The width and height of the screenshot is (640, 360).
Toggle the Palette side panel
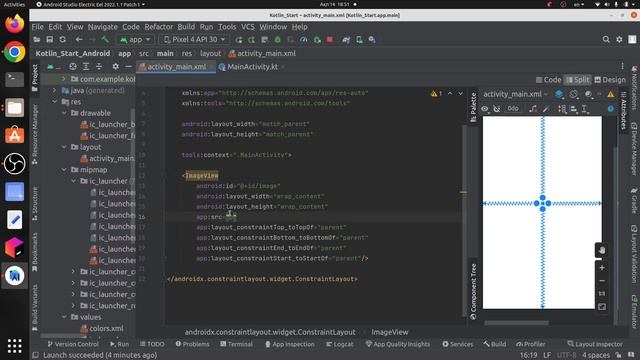tap(473, 107)
